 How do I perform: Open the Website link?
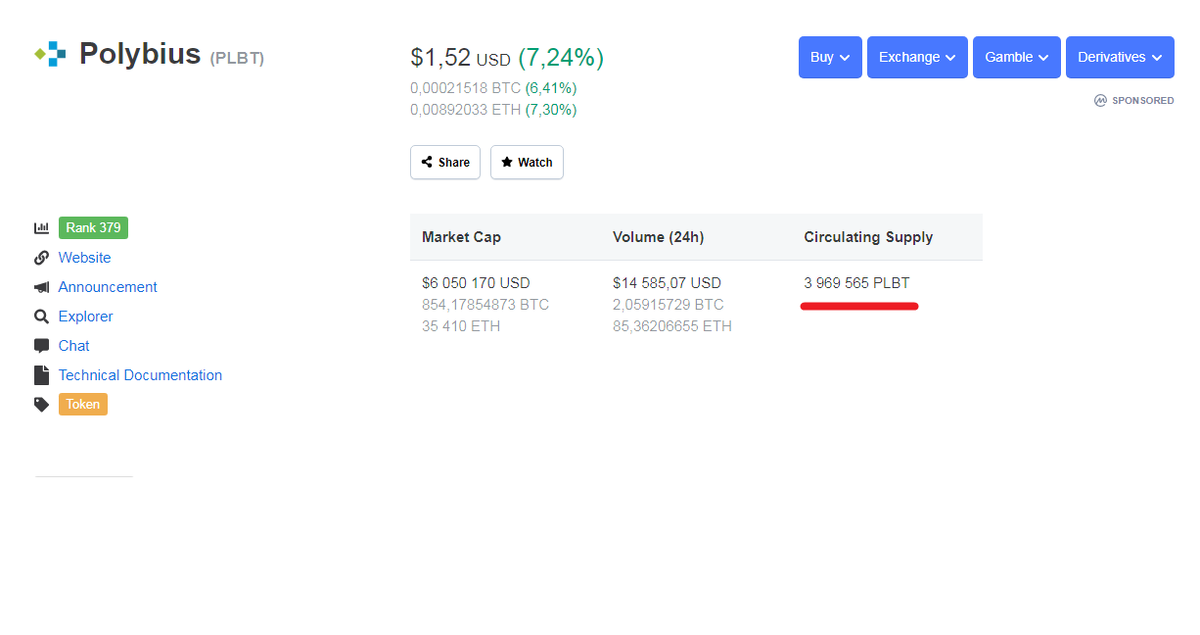click(x=85, y=258)
